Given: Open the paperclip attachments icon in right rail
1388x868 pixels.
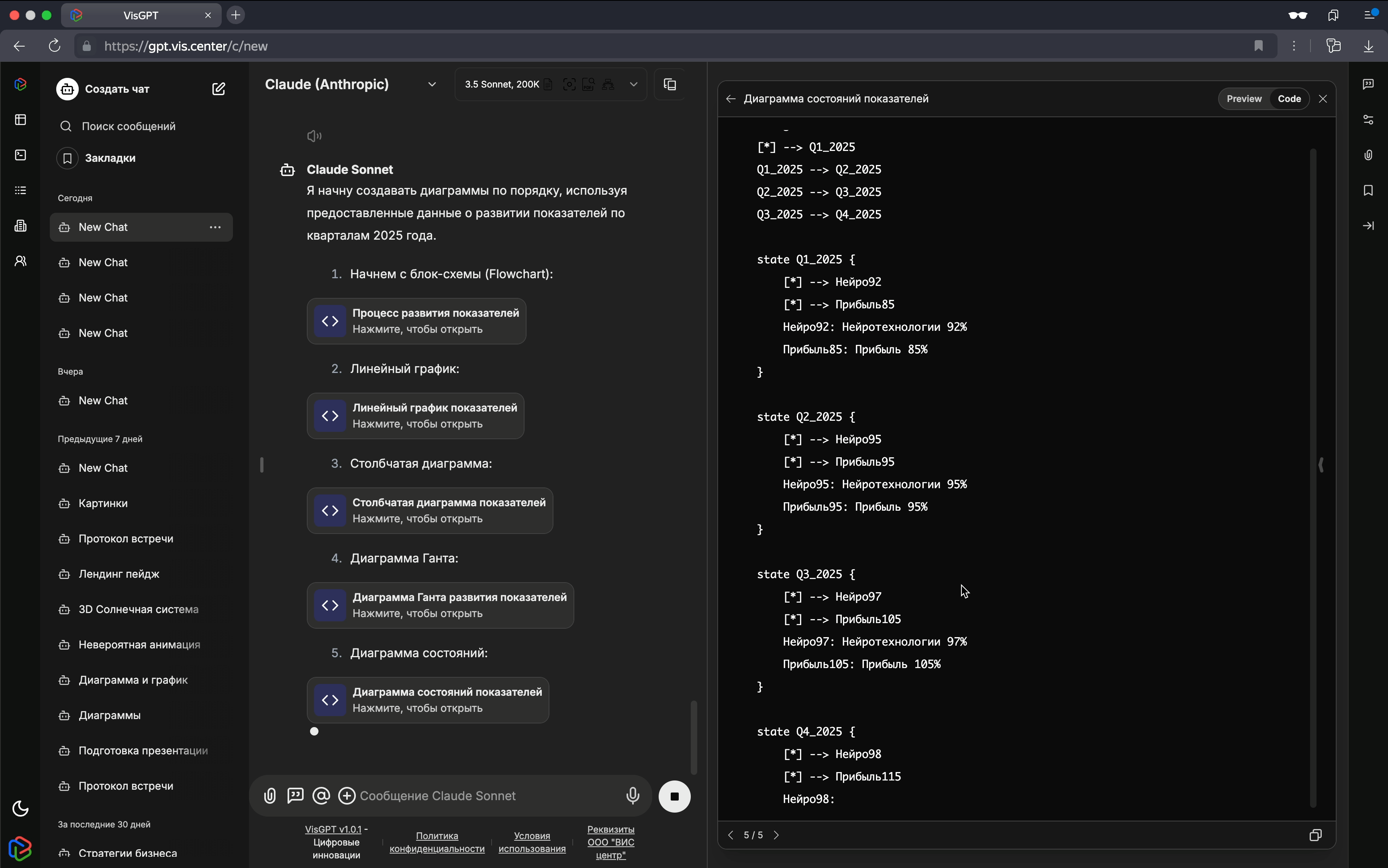Looking at the screenshot, I should pyautogui.click(x=1368, y=155).
